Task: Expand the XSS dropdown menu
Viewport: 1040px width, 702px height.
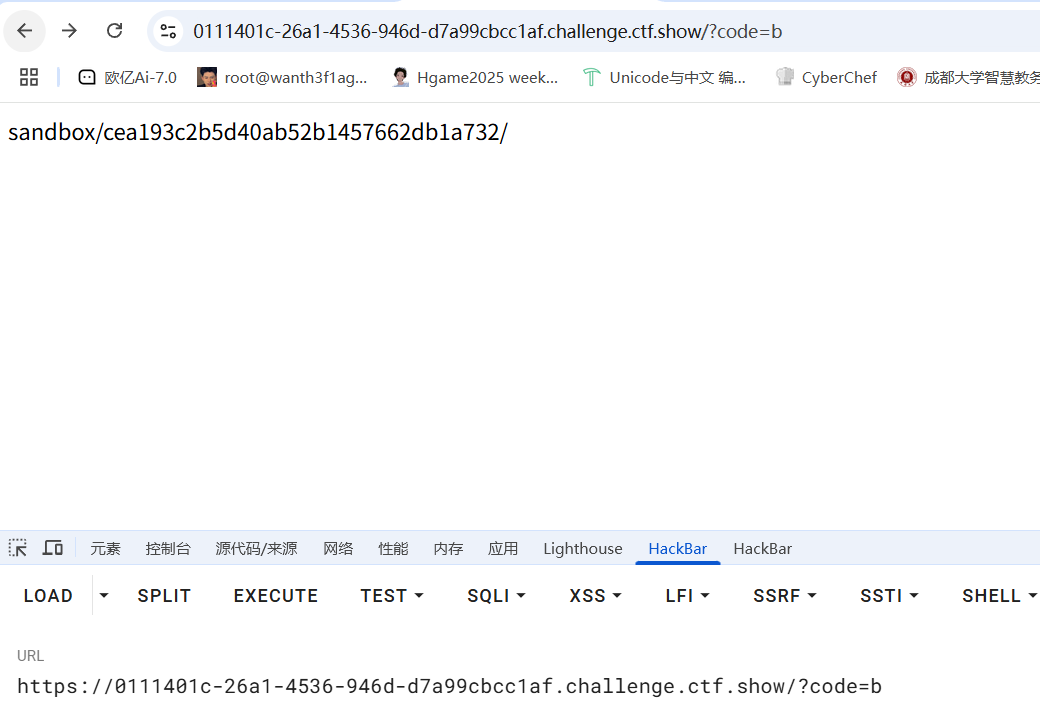Action: pyautogui.click(x=595, y=595)
